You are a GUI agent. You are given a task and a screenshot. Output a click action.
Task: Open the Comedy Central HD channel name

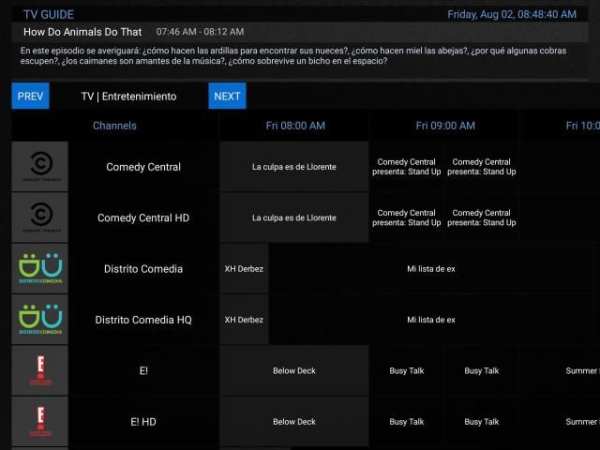tap(143, 218)
